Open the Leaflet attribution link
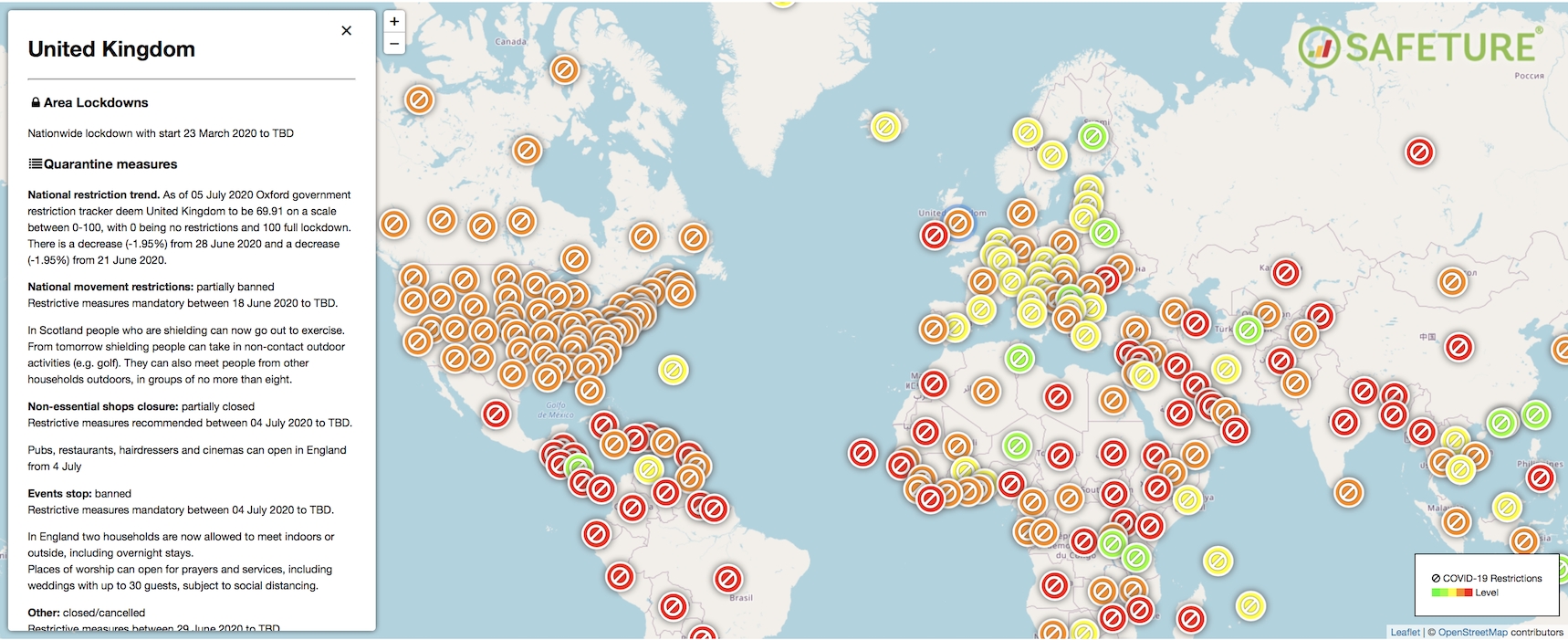 click(x=1405, y=632)
